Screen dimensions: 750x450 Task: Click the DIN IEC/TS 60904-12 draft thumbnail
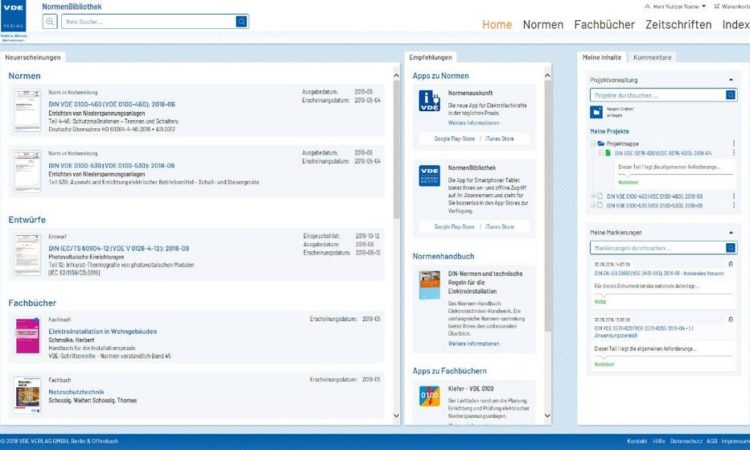click(x=27, y=254)
